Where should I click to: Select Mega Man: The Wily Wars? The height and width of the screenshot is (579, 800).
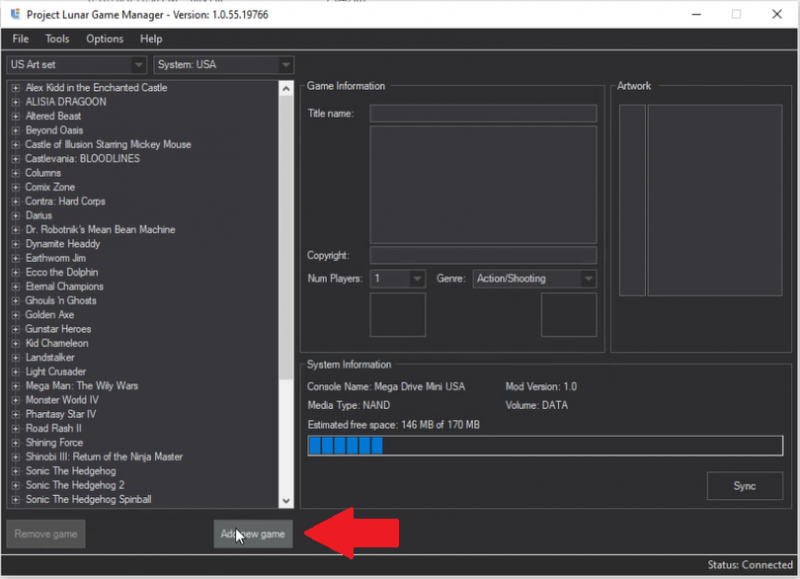[82, 386]
